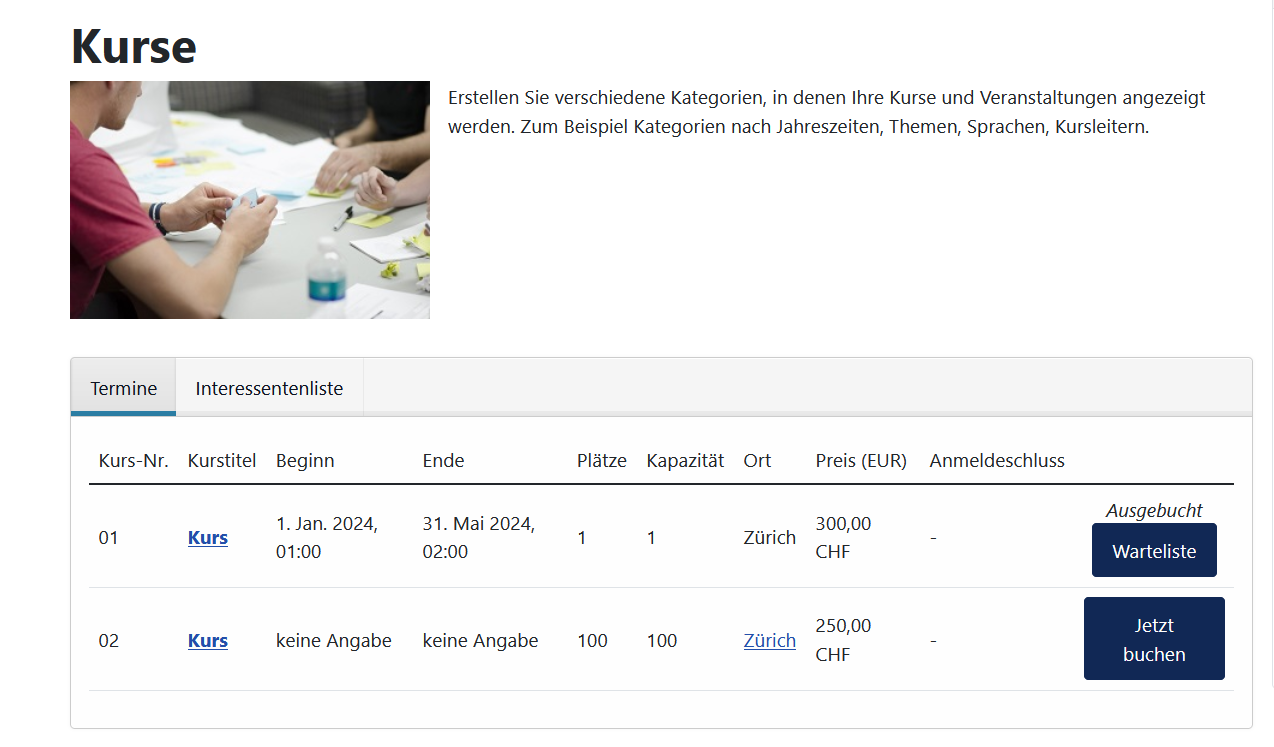Click the Beginn column header
The height and width of the screenshot is (747, 1274).
tap(305, 461)
